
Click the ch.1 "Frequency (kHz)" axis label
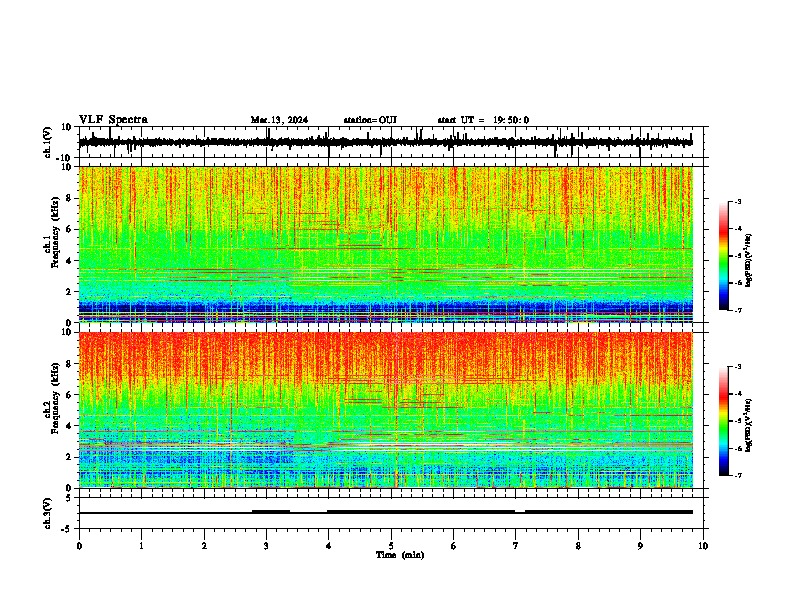(56, 233)
